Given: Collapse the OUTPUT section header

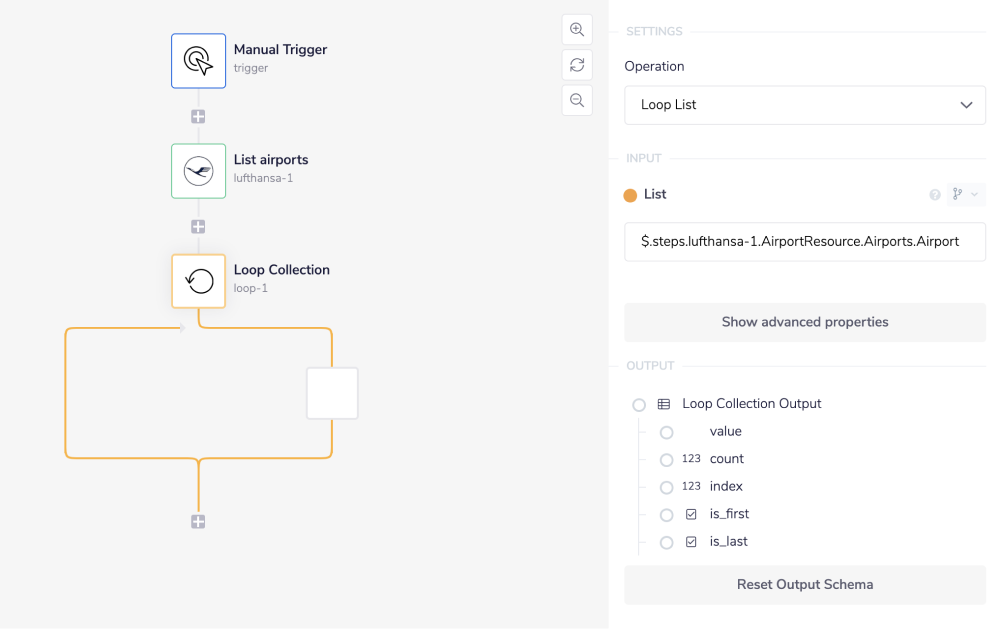Looking at the screenshot, I should [x=650, y=365].
